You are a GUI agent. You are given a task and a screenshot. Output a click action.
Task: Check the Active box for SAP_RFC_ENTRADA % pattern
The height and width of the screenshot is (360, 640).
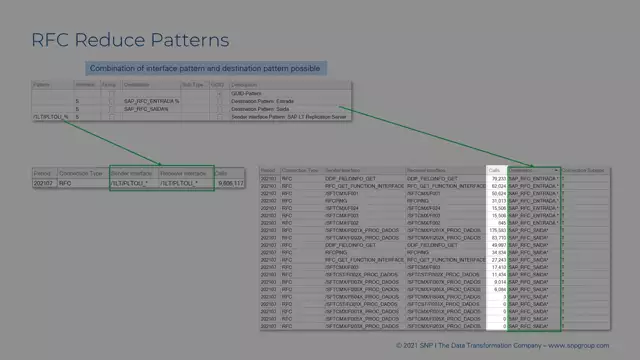click(111, 101)
